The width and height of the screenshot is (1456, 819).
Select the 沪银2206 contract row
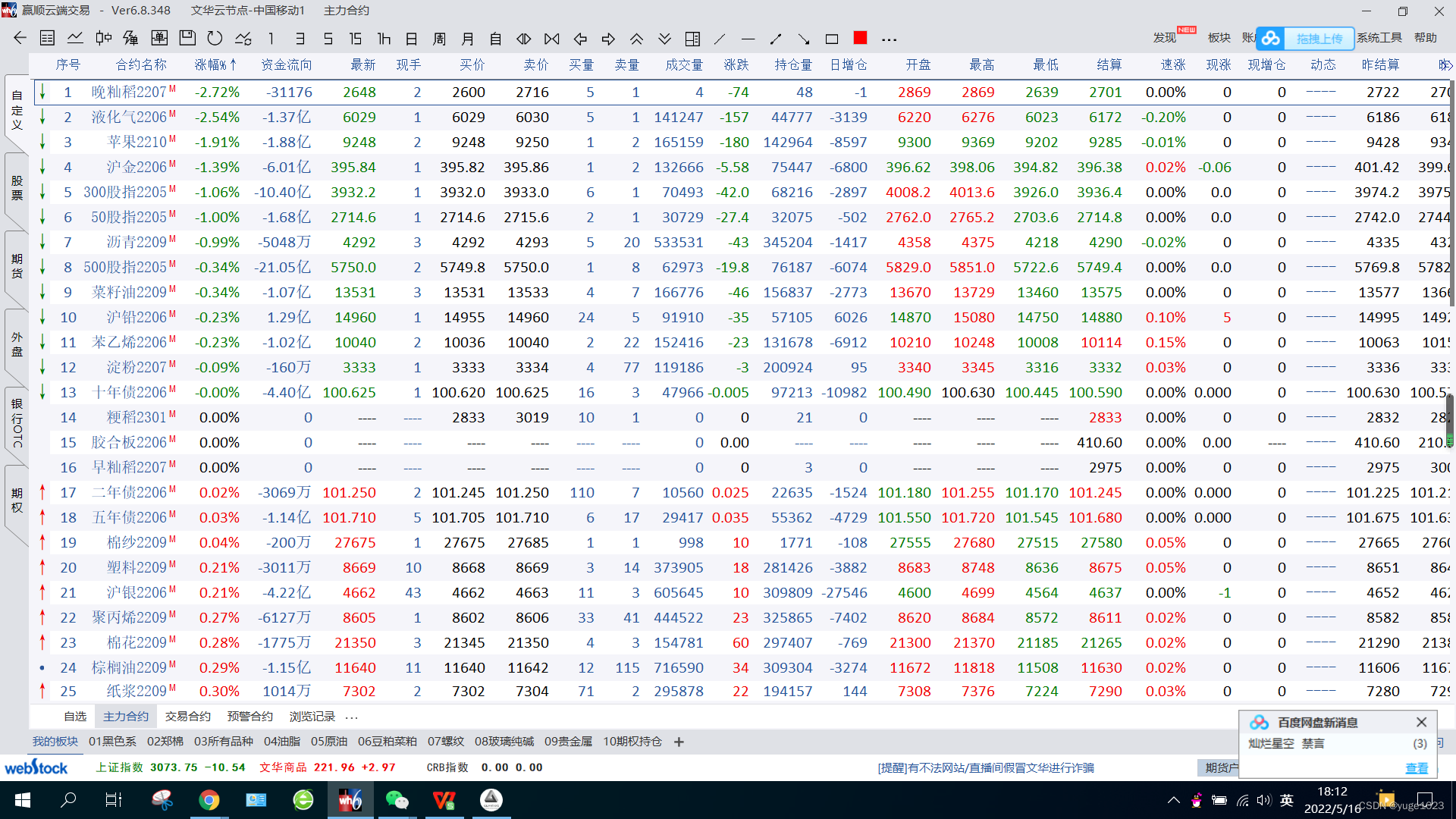click(742, 593)
